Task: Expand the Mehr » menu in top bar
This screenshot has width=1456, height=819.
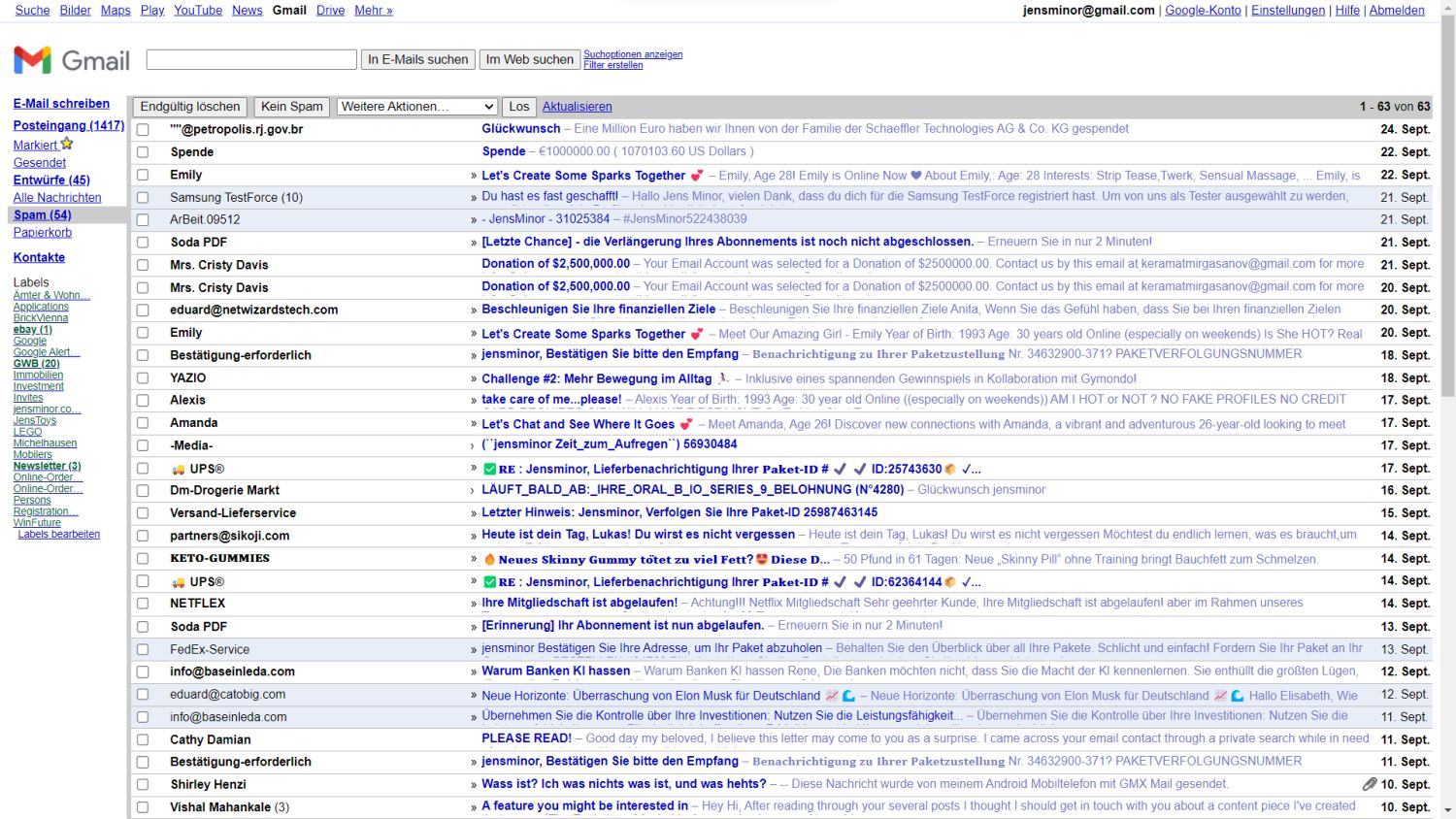Action: click(x=373, y=10)
